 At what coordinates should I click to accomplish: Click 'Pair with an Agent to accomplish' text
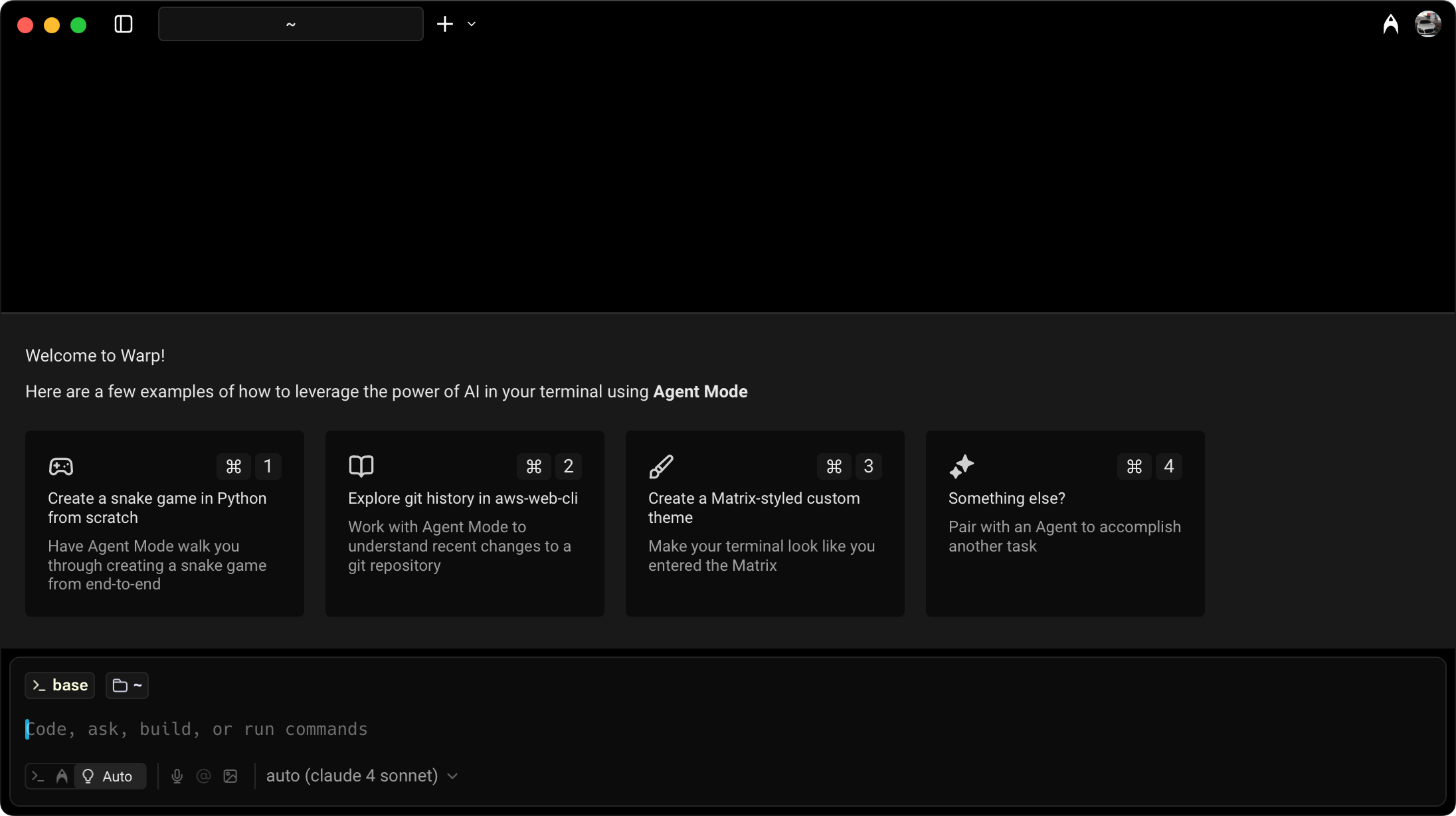(x=1065, y=527)
